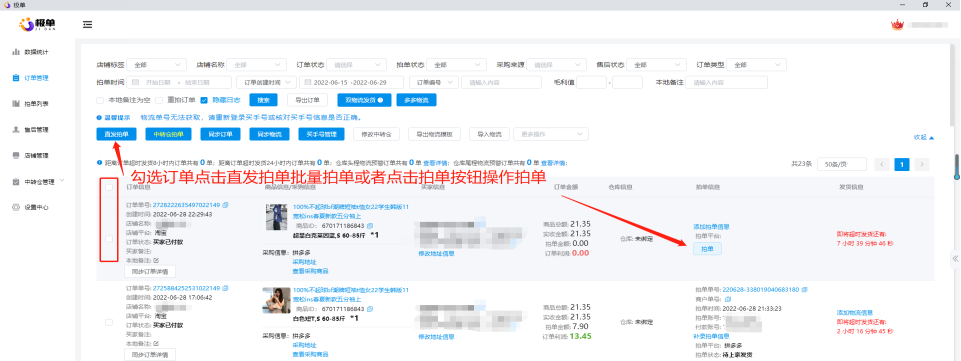Open the 50条/页 page size selector
The height and width of the screenshot is (361, 961).
(841, 164)
